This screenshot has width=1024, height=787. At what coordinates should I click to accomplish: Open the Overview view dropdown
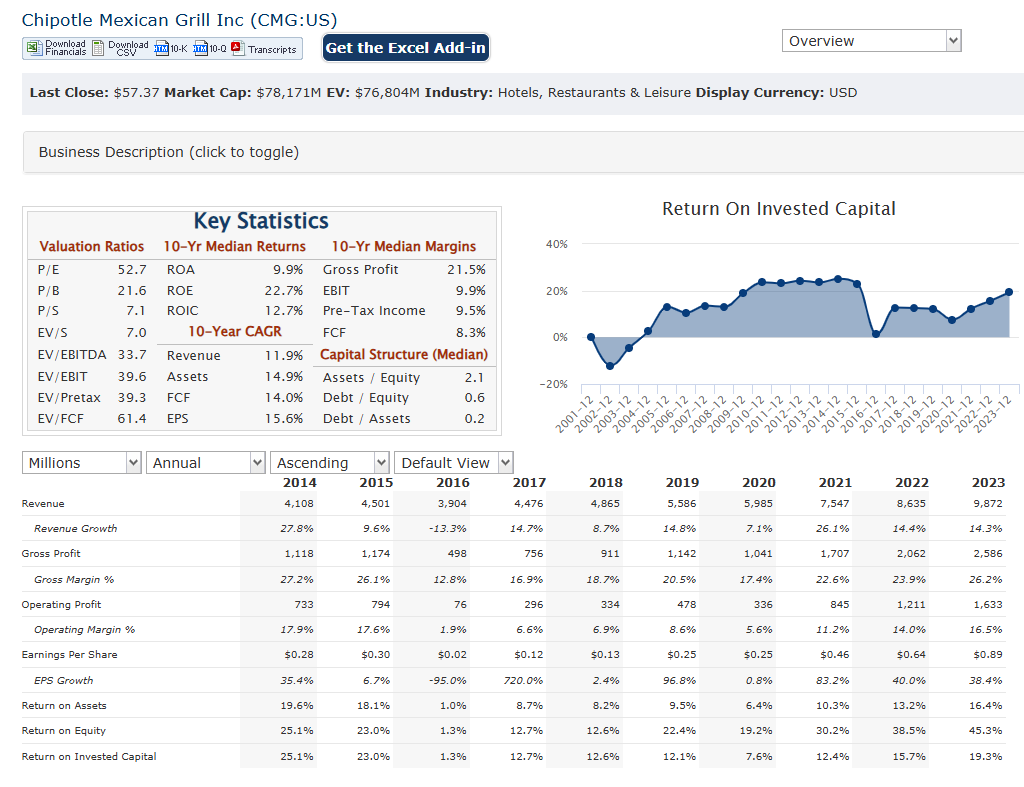click(x=871, y=41)
